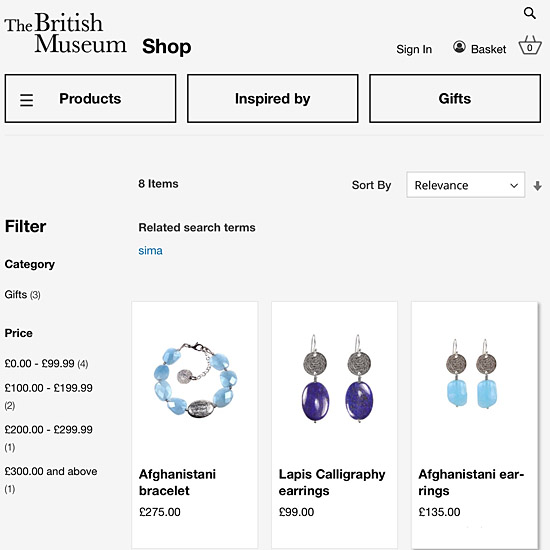Filter price £100.00 - £199.99
The height and width of the screenshot is (550, 550).
48,396
